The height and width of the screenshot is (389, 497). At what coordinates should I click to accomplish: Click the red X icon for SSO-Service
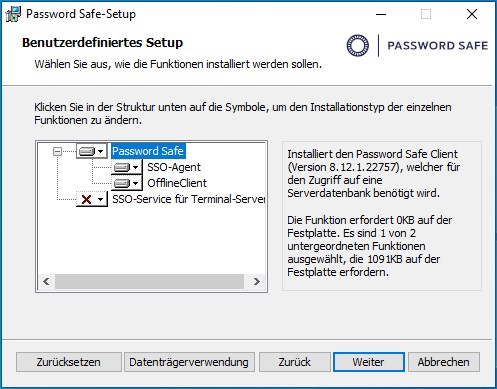click(86, 199)
